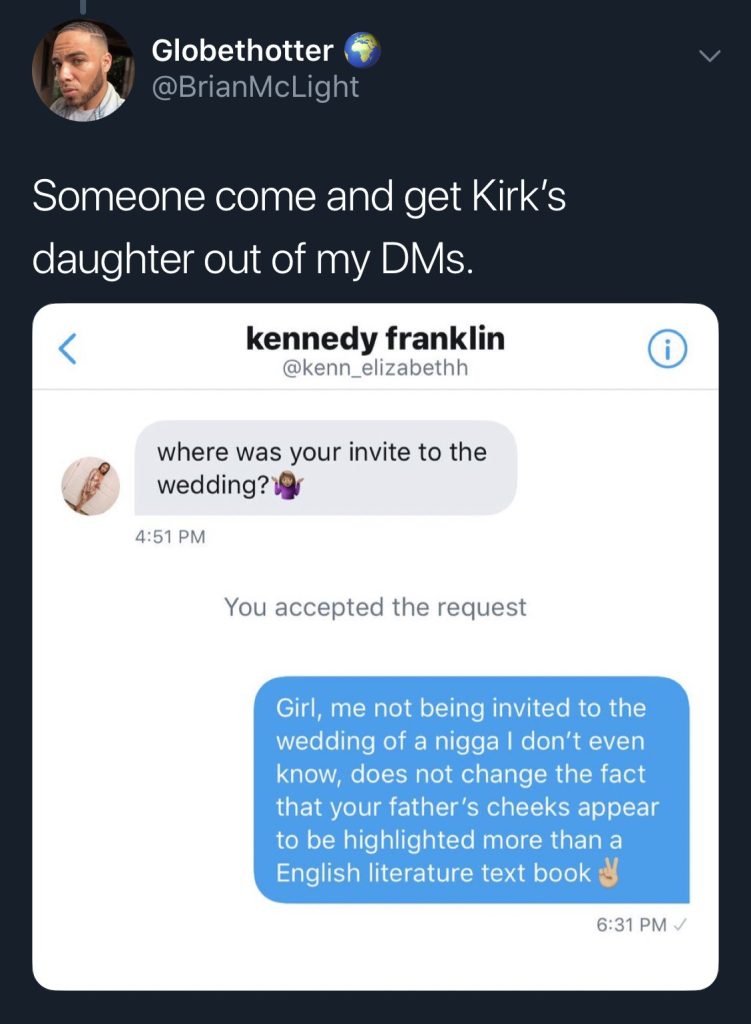Click 'You accepted the request' notice
The image size is (751, 1024).
coord(376,607)
